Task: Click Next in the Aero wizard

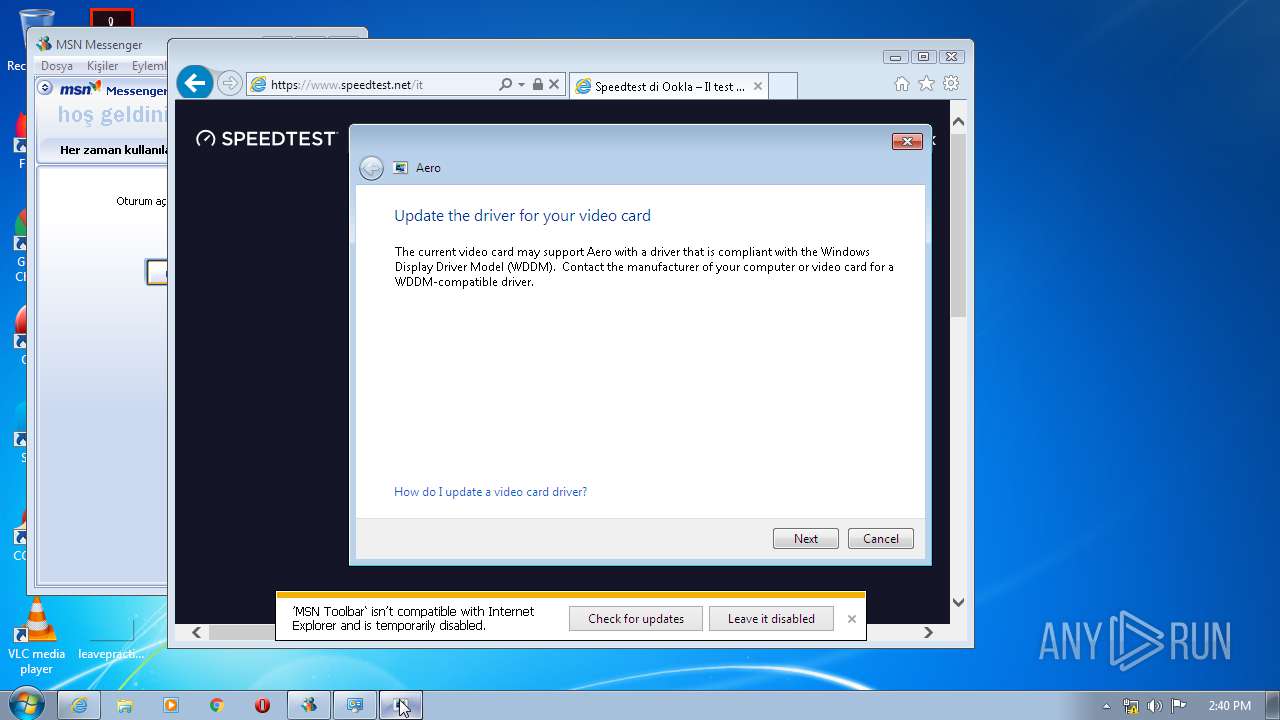Action: [806, 539]
